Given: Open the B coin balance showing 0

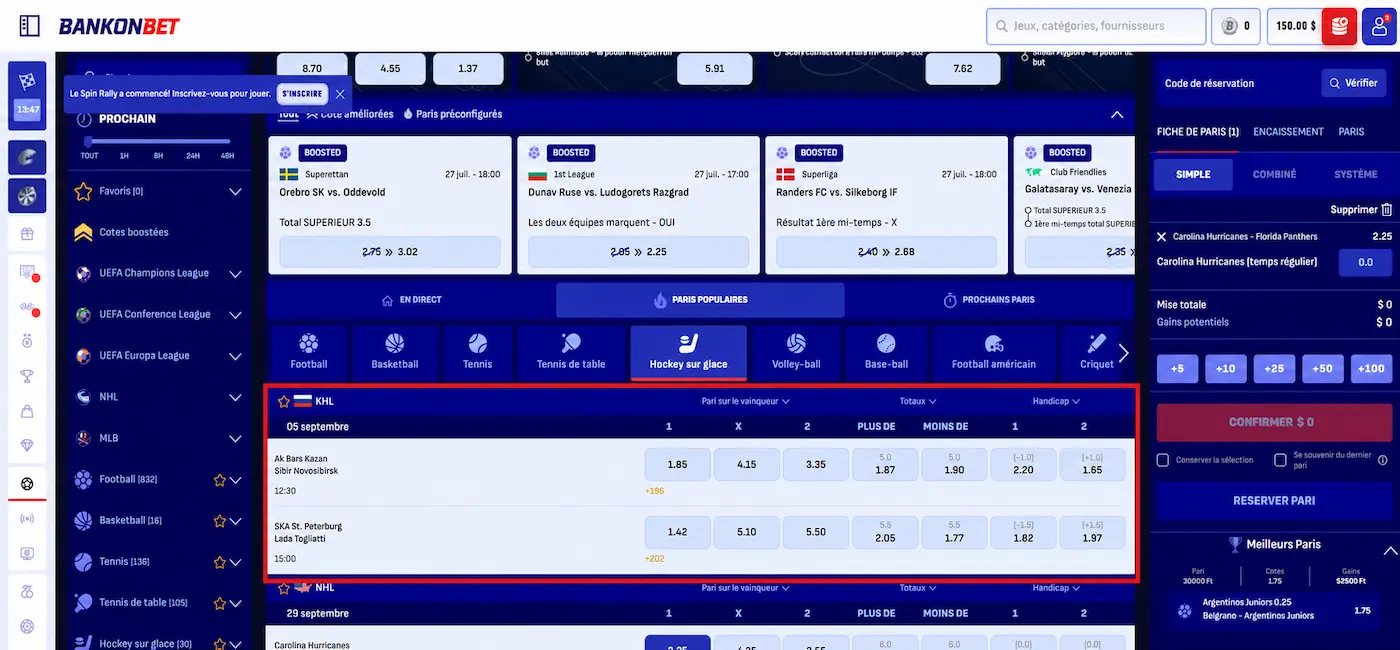Looking at the screenshot, I should 1236,26.
